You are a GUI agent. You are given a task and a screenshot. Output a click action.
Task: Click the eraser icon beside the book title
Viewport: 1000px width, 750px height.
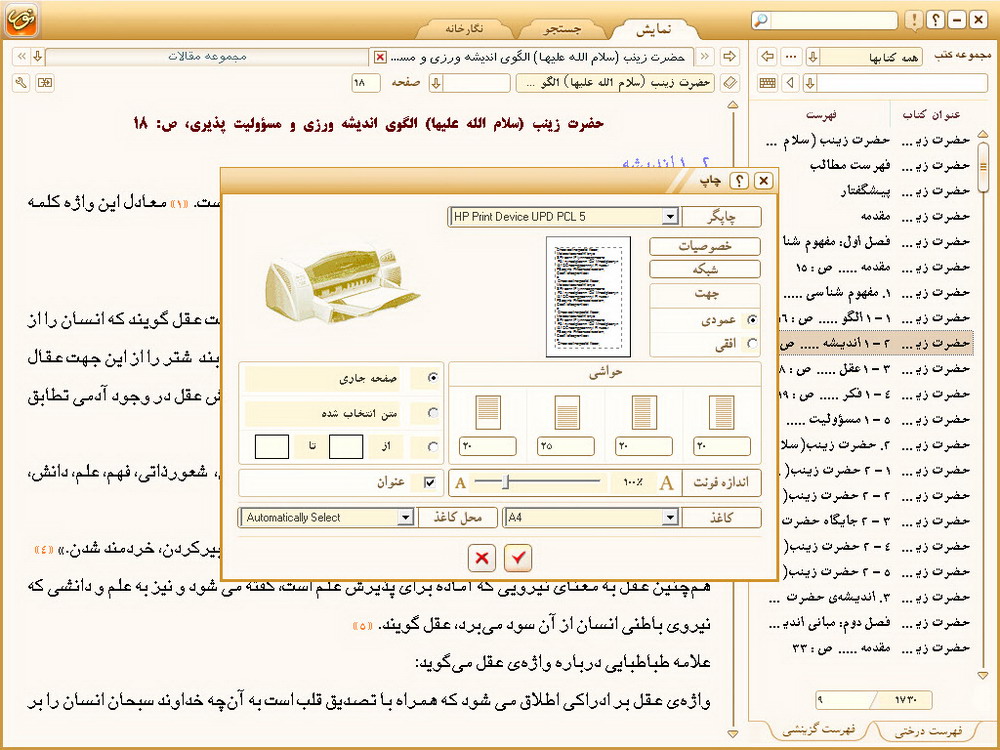pos(730,82)
